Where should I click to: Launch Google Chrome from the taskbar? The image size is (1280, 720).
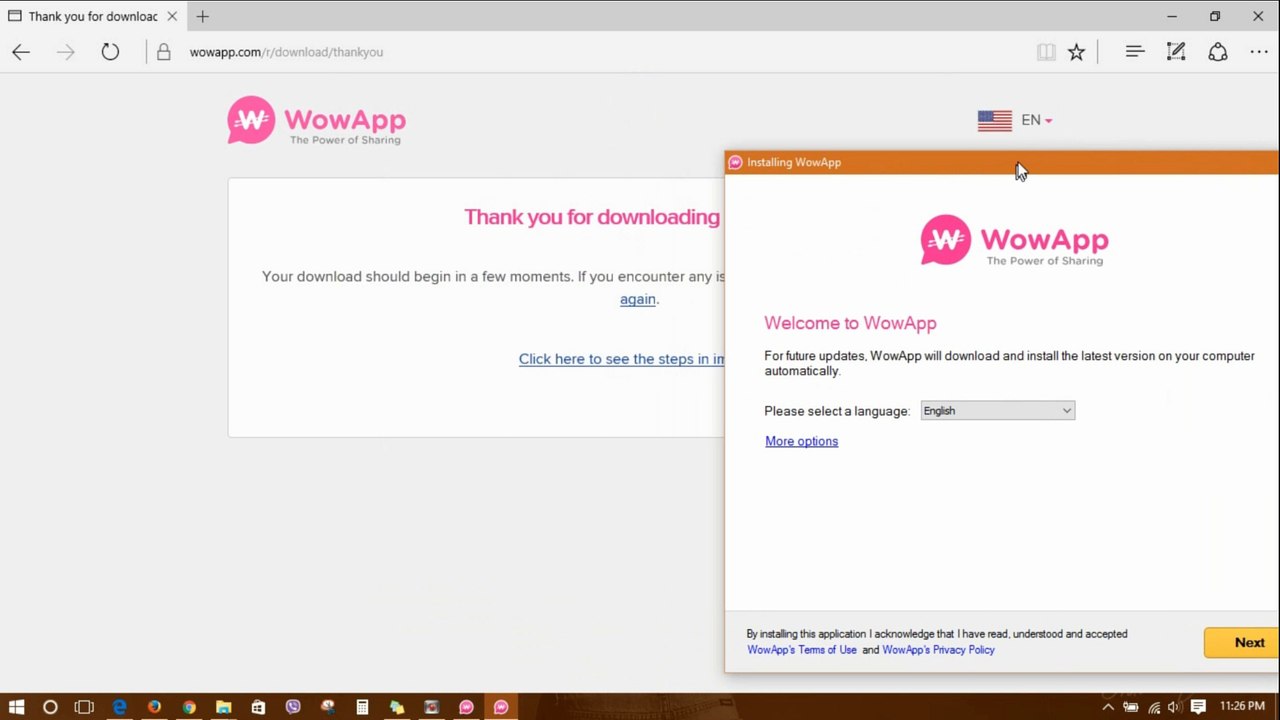pyautogui.click(x=188, y=707)
